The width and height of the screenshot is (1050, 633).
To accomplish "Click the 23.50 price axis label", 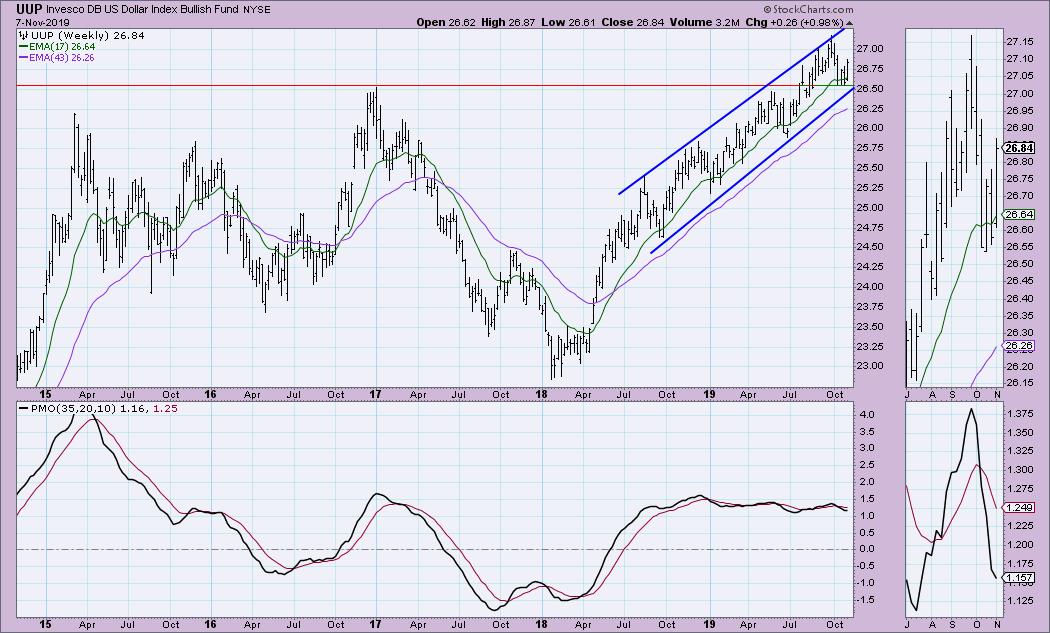I will (869, 326).
